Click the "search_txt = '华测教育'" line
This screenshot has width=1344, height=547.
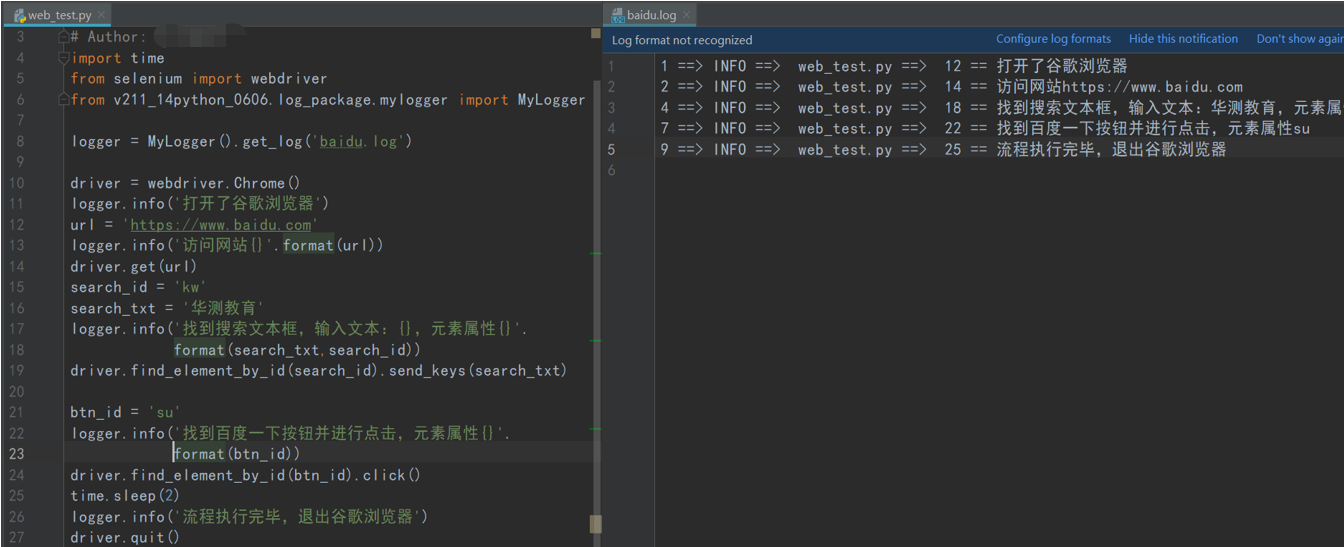click(167, 309)
